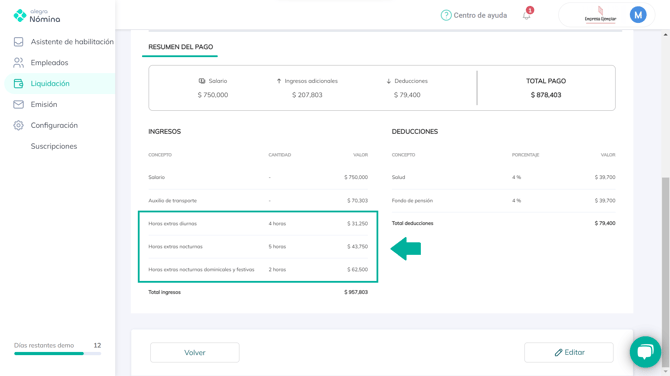Click the Liquidación wallet icon

18,83
